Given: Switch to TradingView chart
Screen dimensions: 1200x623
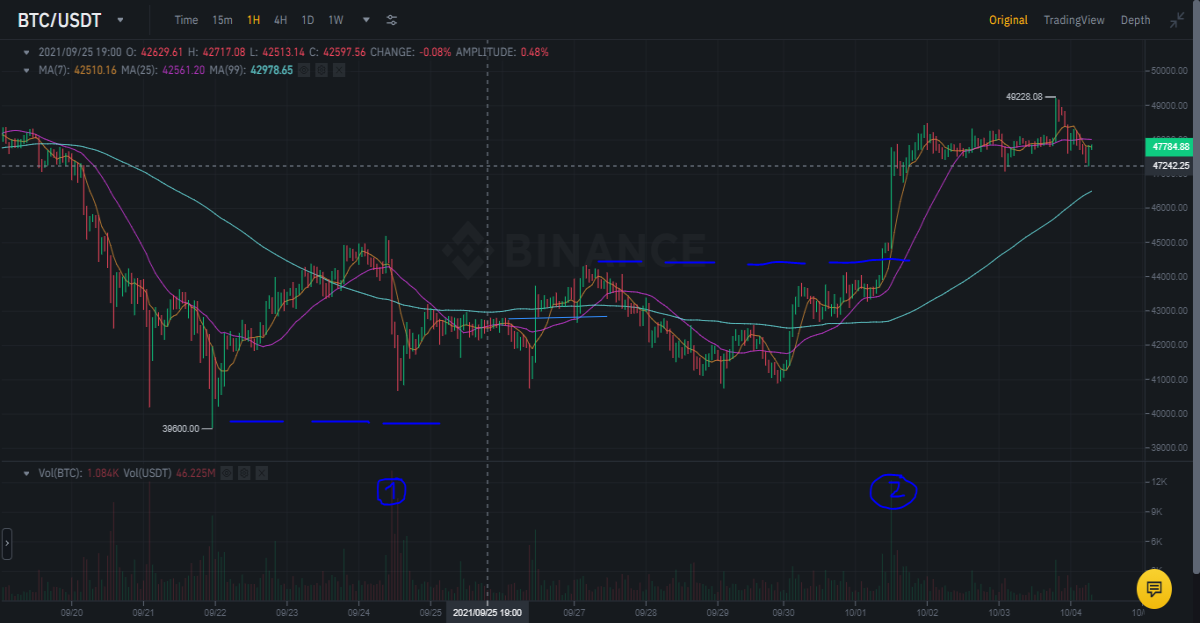Looking at the screenshot, I should 1074,20.
